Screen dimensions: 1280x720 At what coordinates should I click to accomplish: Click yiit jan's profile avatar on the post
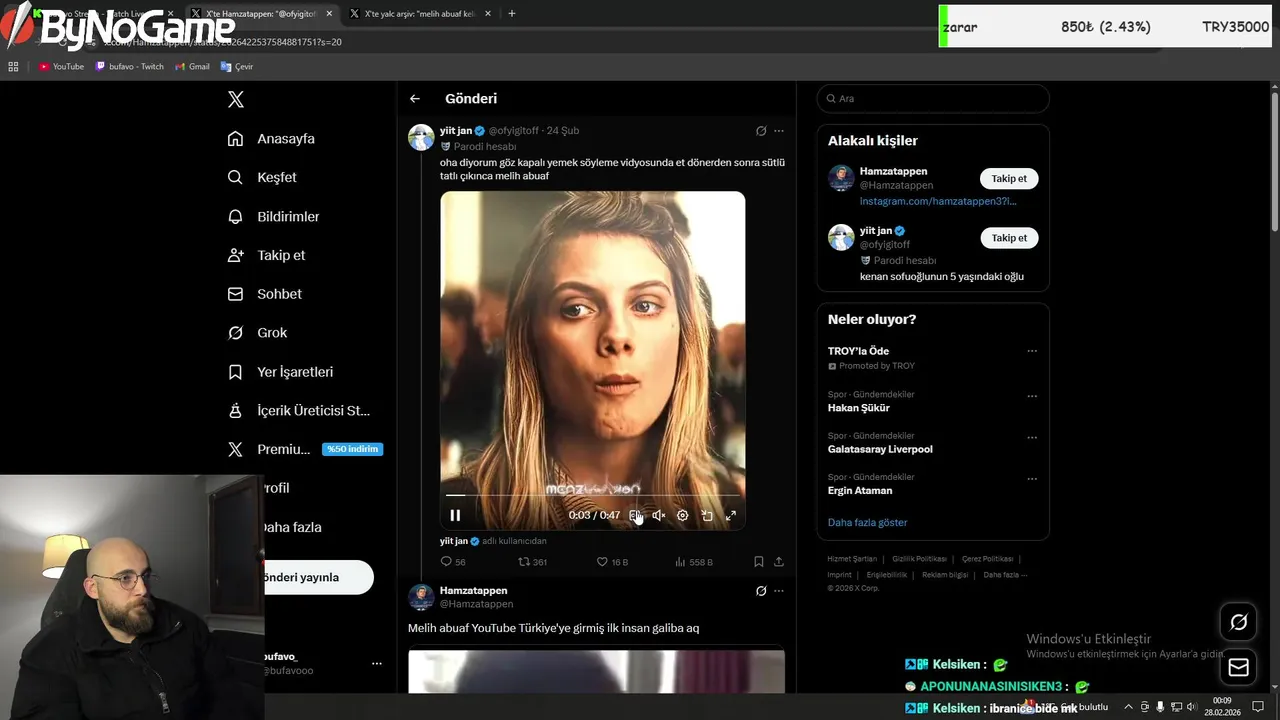point(421,137)
